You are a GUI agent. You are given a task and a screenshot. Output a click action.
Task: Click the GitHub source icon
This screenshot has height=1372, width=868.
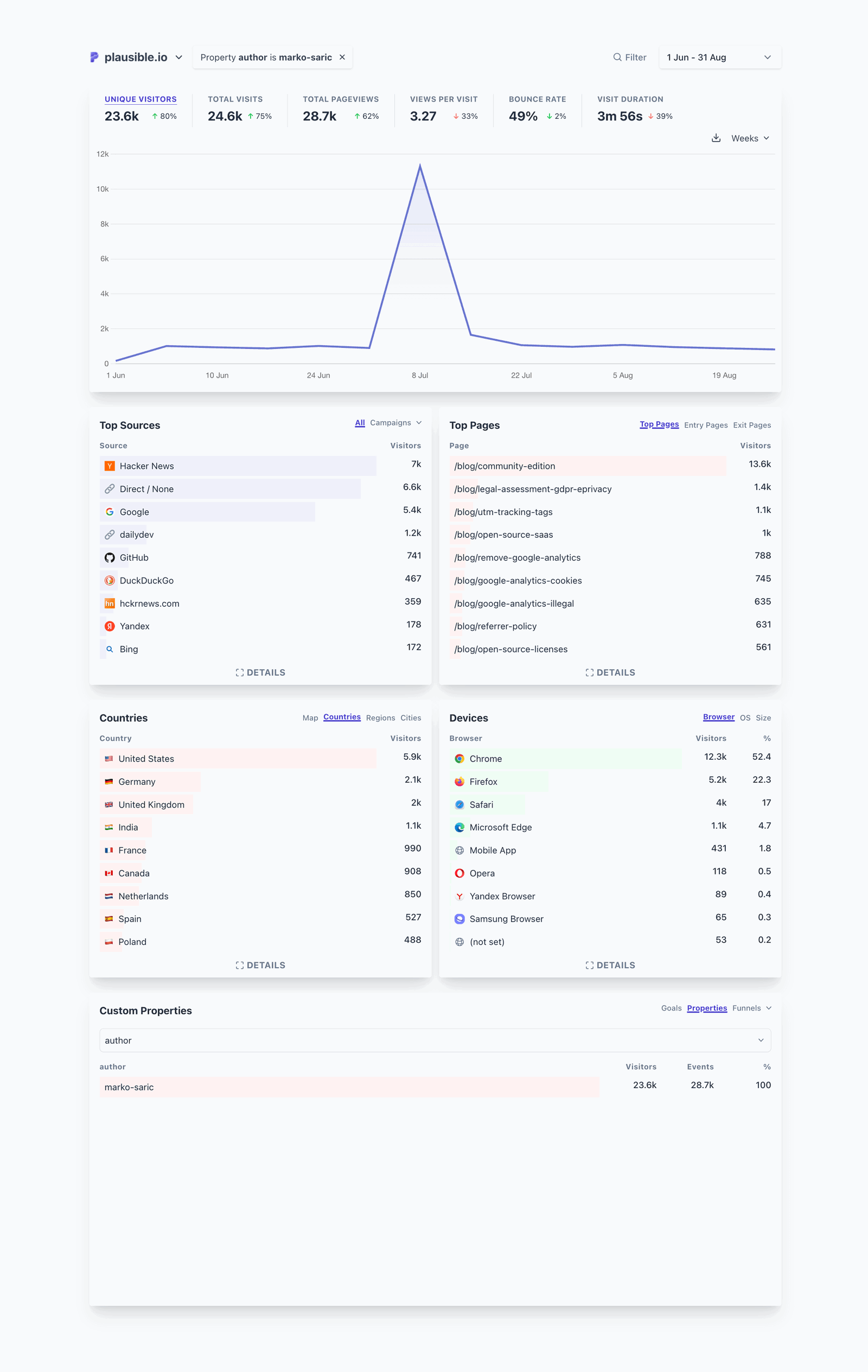[110, 557]
